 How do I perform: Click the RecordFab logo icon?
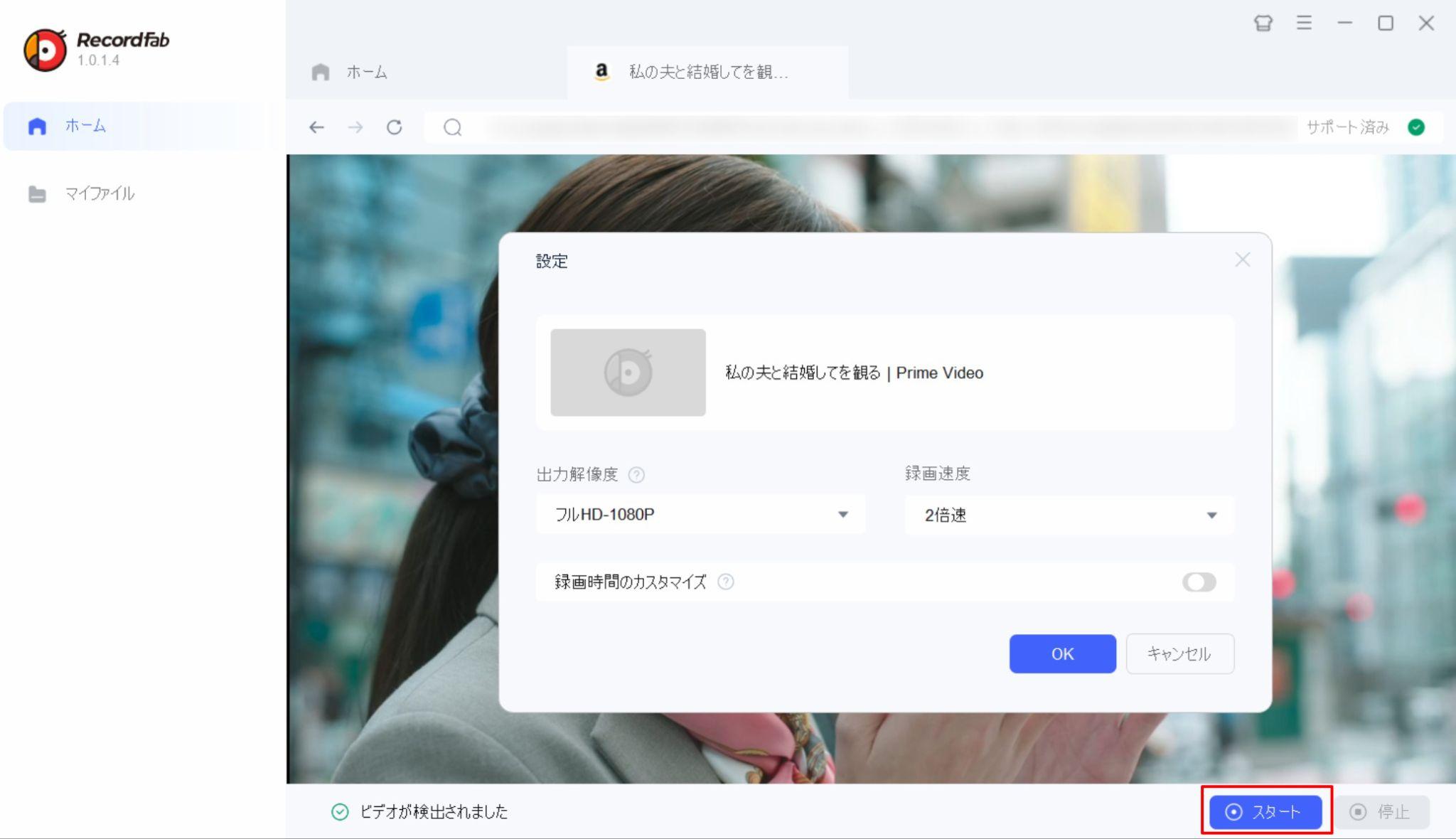pyautogui.click(x=45, y=50)
